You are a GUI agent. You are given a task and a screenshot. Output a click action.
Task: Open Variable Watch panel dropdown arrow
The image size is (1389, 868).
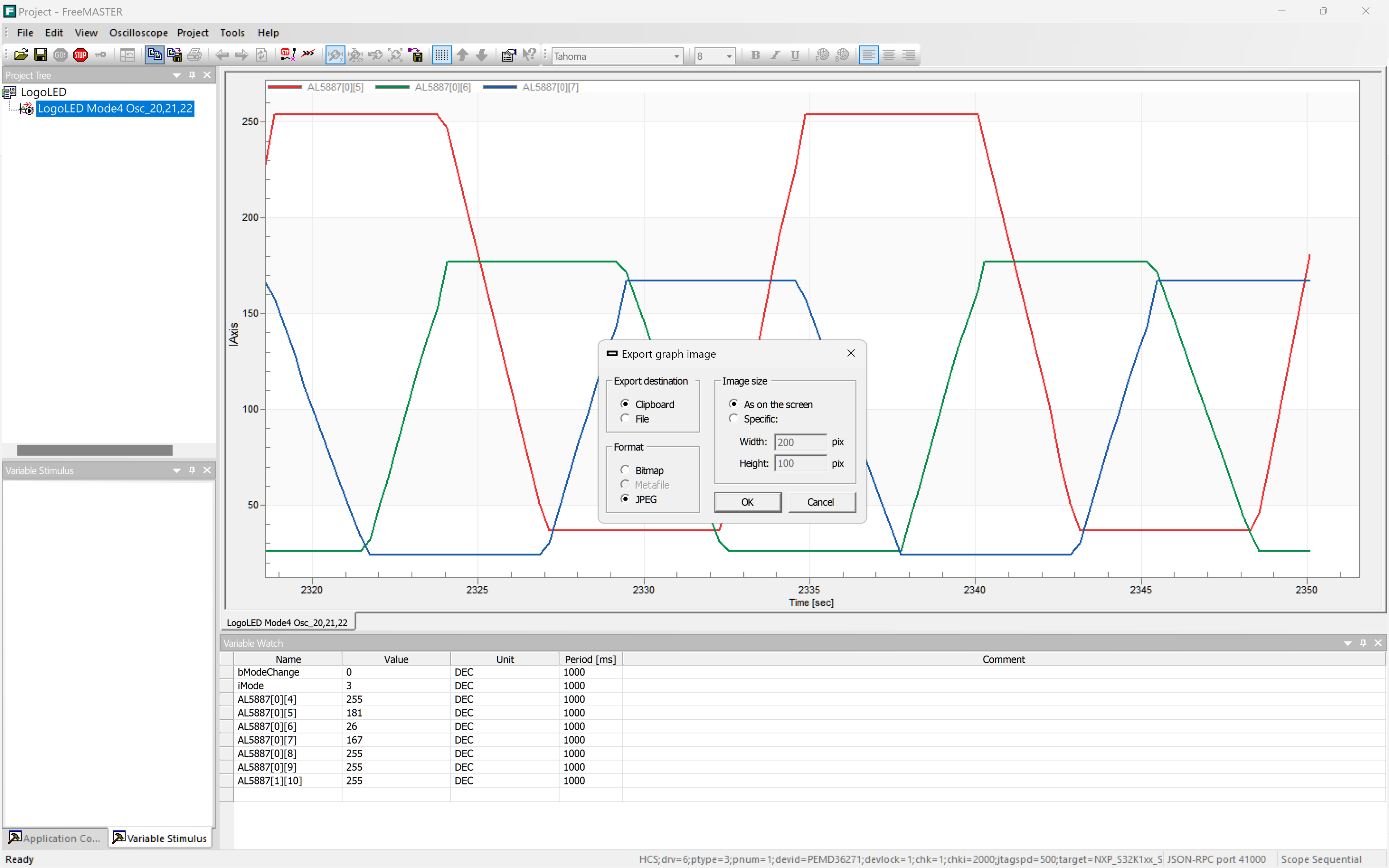pyautogui.click(x=1348, y=643)
